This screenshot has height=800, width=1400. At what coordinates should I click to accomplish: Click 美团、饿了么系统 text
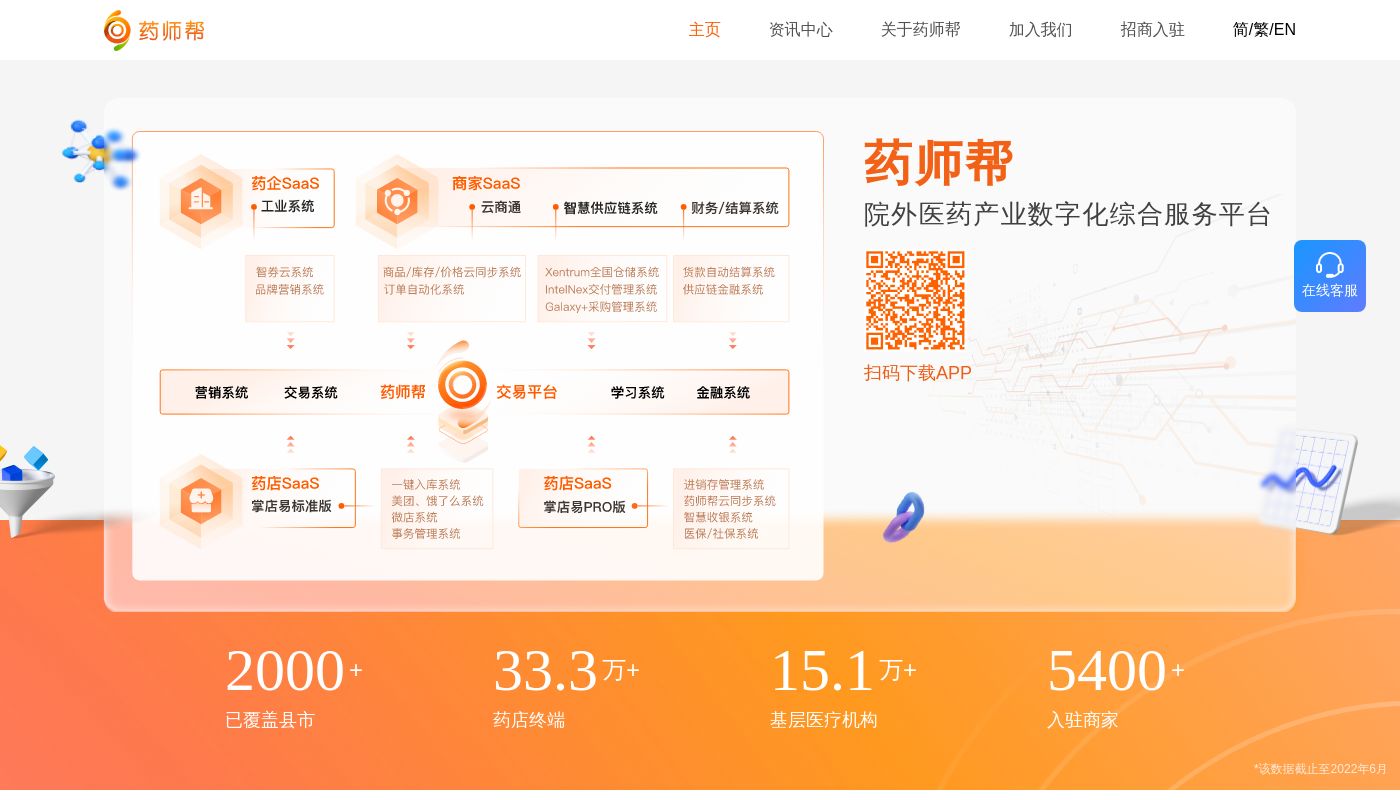coord(437,500)
